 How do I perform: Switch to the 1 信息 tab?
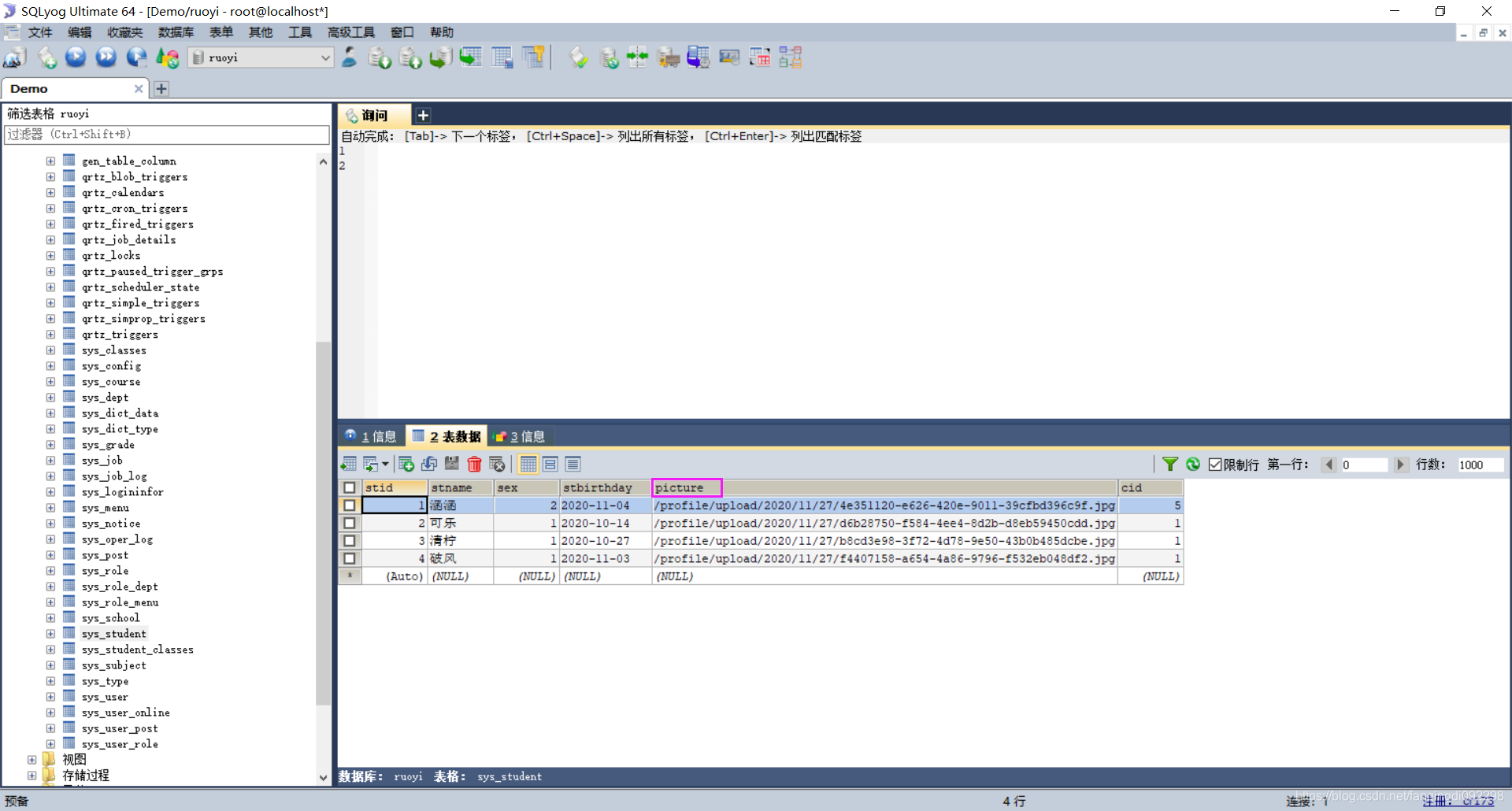[371, 436]
